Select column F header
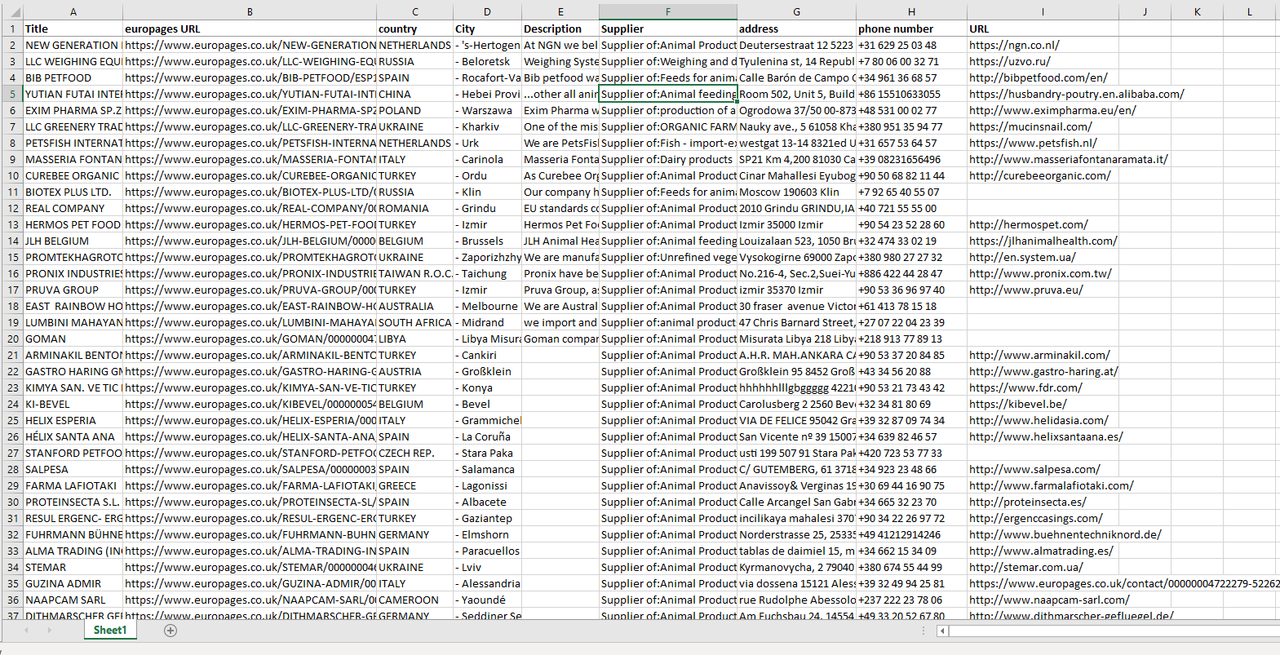 pyautogui.click(x=668, y=12)
